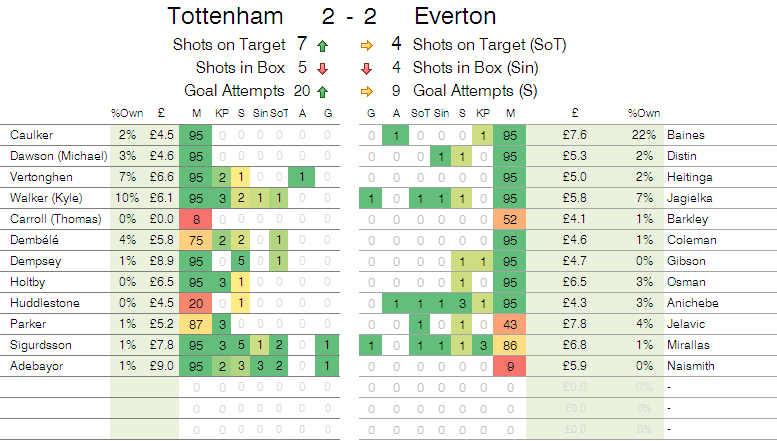Click Naismith's red minutes cell showing 9

tap(510, 366)
